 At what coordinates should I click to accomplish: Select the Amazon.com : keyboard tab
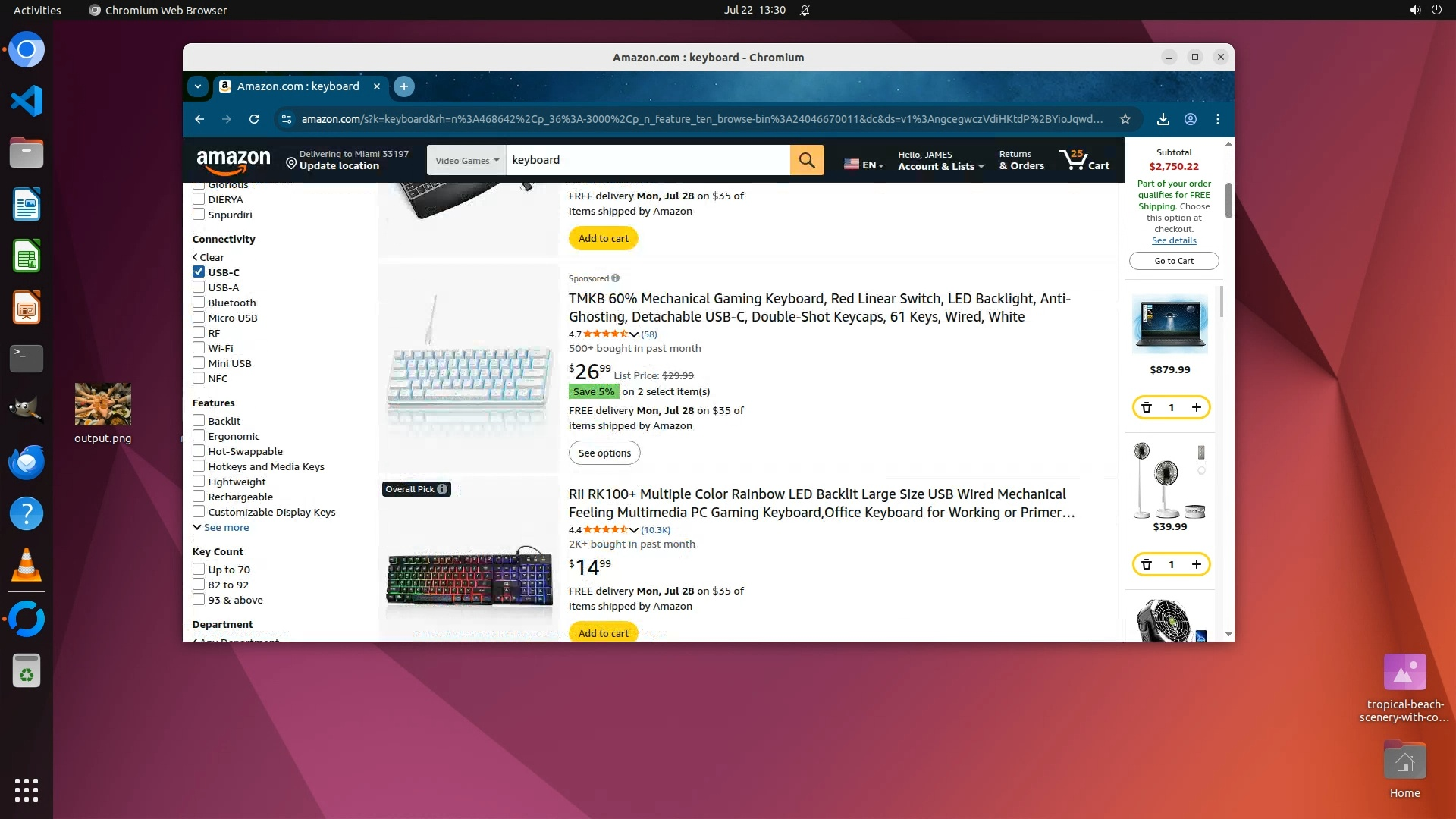click(x=299, y=86)
